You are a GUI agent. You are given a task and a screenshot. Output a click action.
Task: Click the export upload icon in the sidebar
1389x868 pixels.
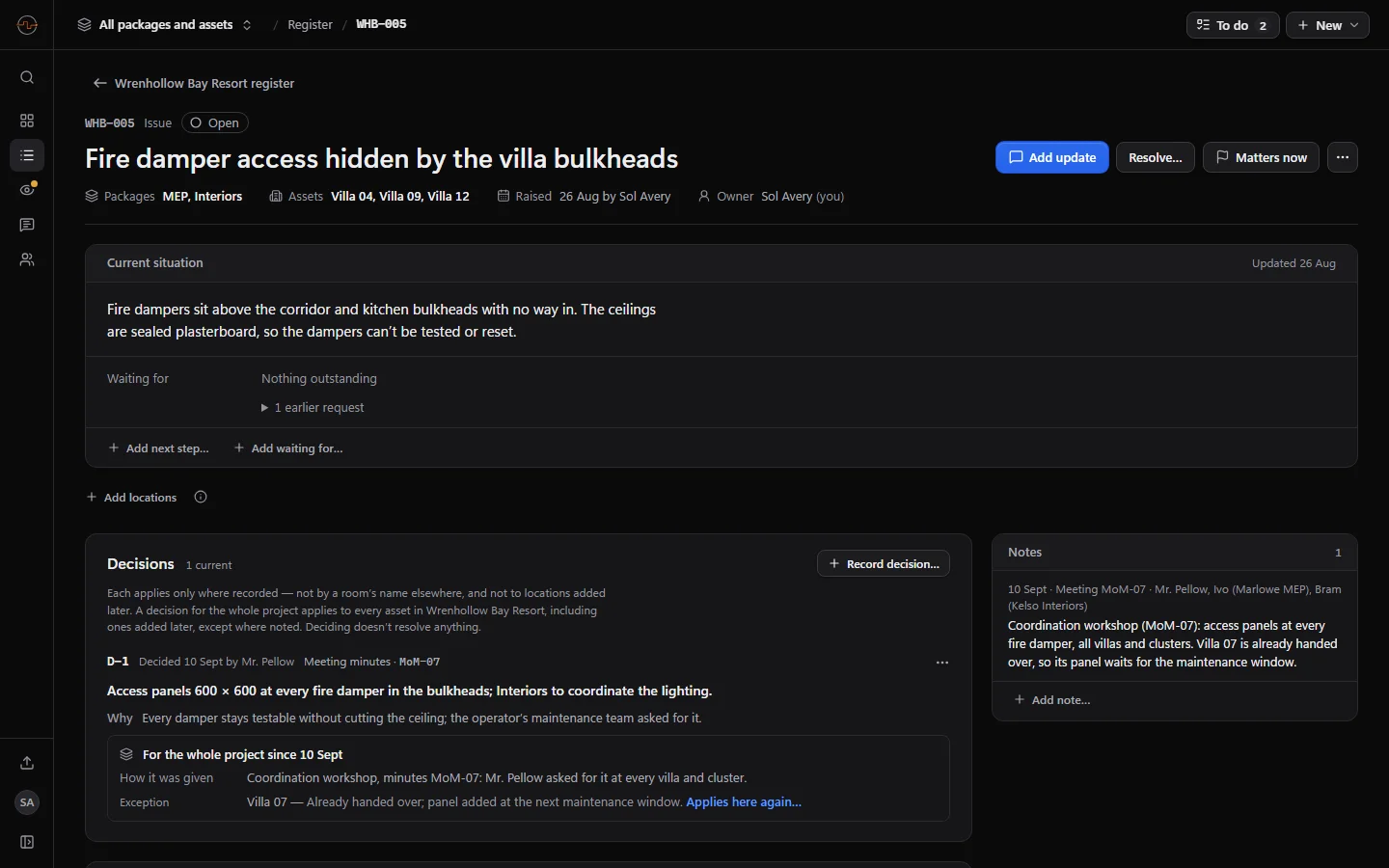tap(27, 763)
